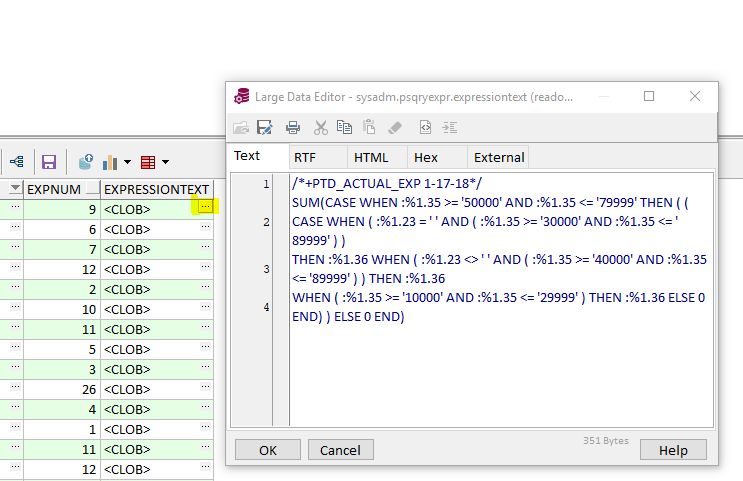Click the save-with-pencil icon in editor toolbar
Screen dimensions: 743x481
pyautogui.click(x=264, y=127)
